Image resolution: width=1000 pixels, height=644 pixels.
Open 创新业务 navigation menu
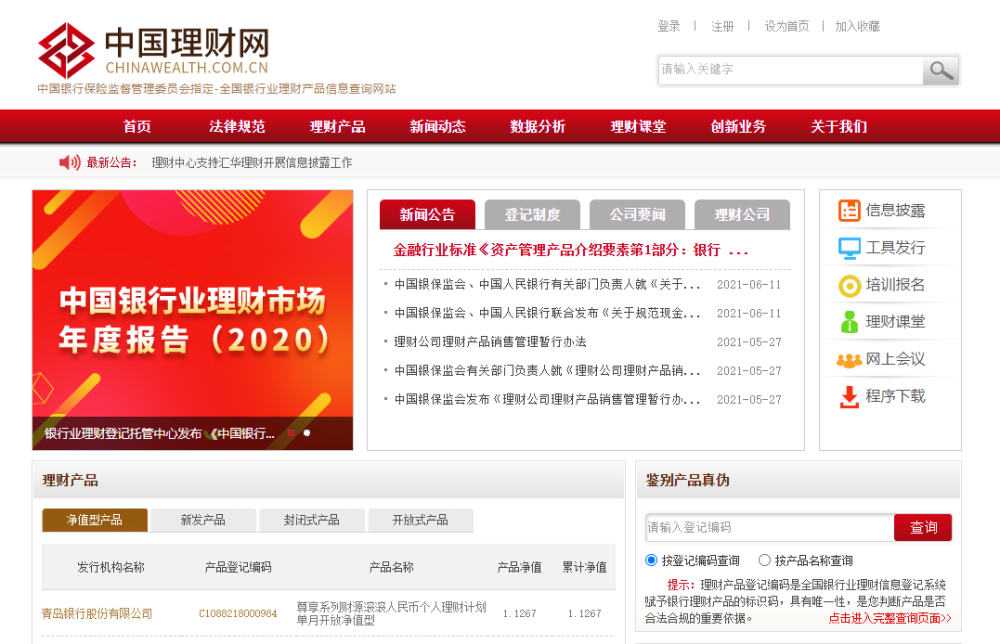click(739, 126)
